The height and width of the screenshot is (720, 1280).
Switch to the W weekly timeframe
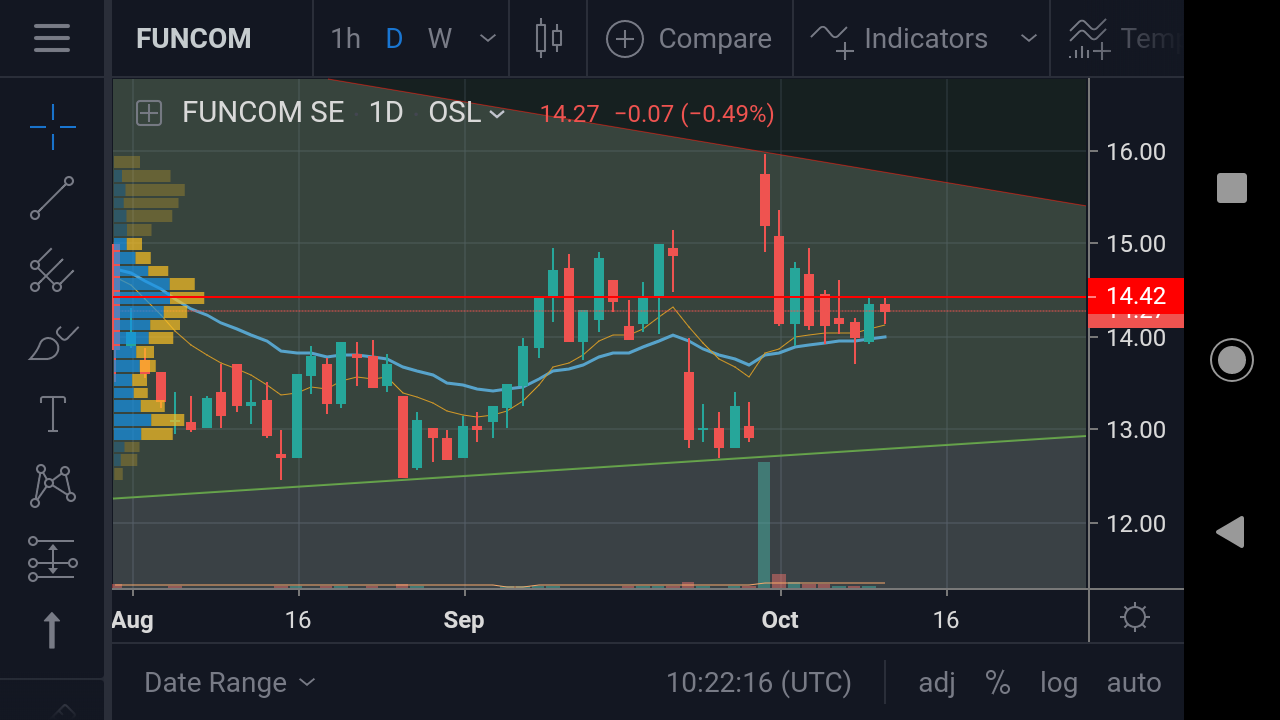[x=440, y=38]
